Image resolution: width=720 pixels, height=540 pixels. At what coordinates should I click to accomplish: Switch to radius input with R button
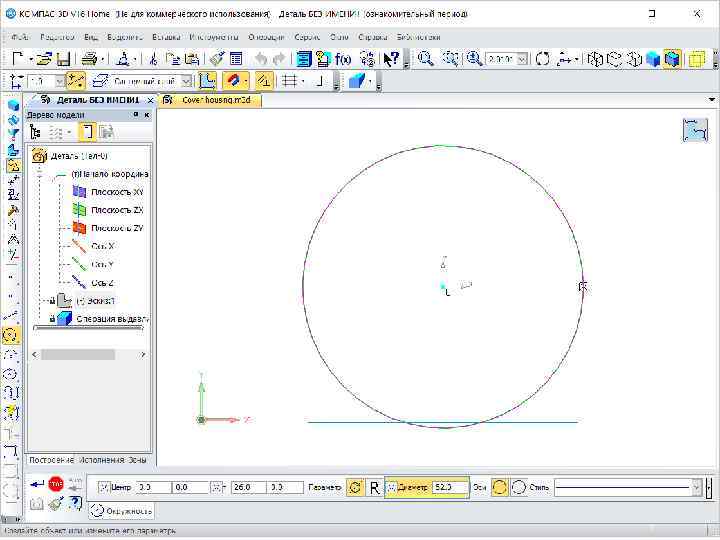(374, 488)
